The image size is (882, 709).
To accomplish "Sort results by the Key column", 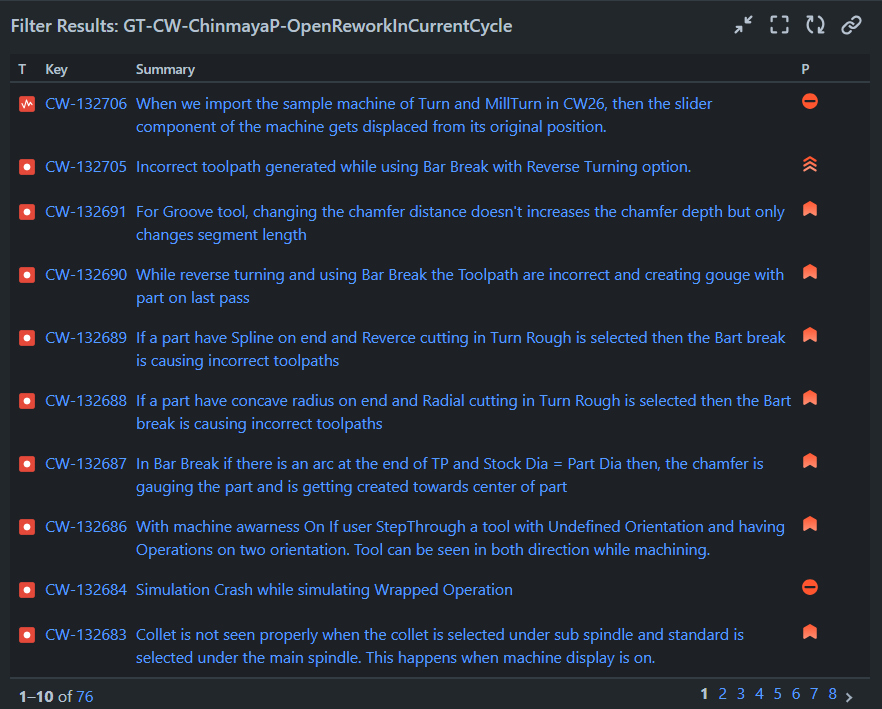I will click(x=56, y=69).
